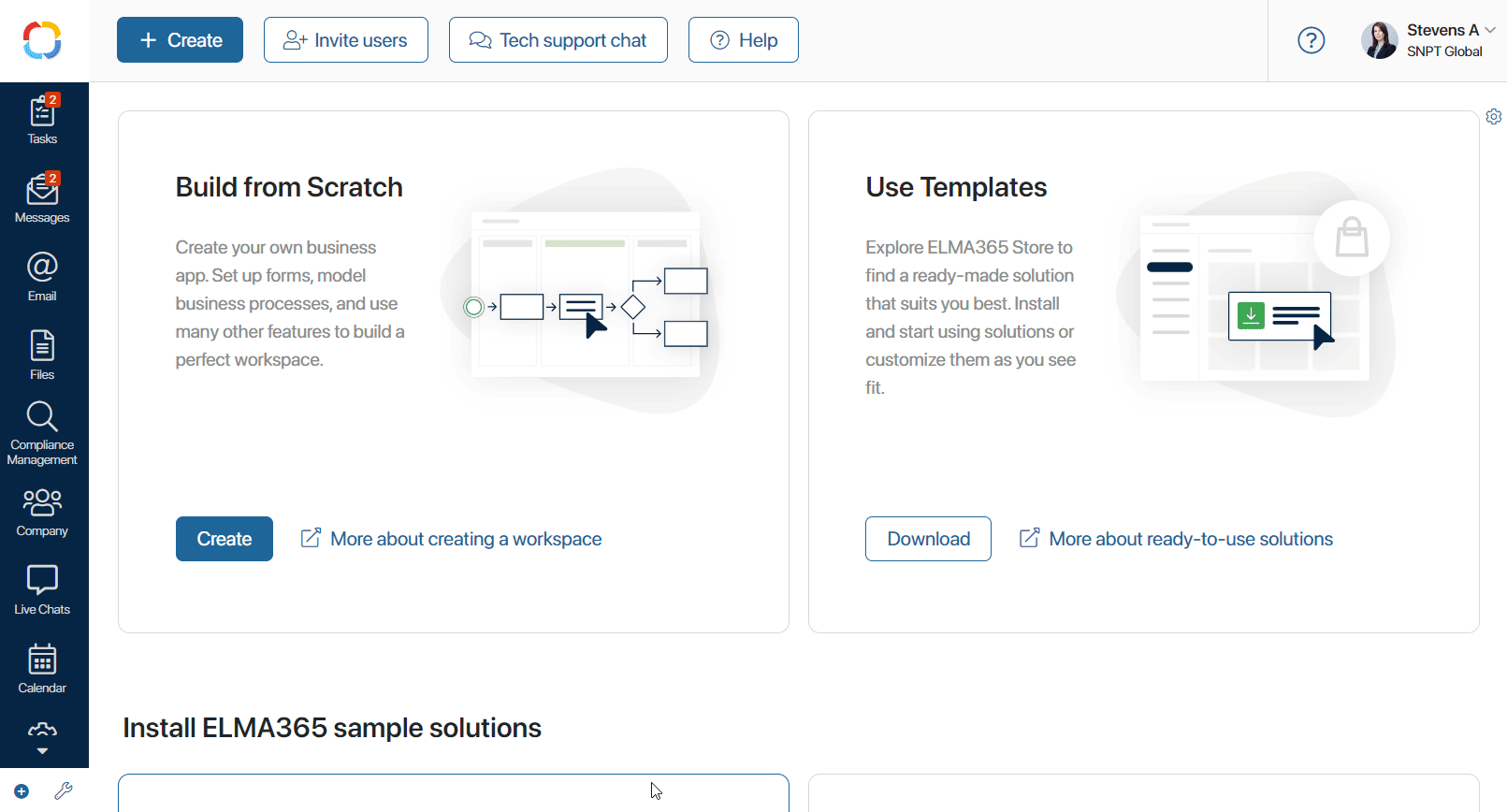The width and height of the screenshot is (1507, 812).
Task: Click the plus icon at sidebar bottom
Action: point(22,791)
